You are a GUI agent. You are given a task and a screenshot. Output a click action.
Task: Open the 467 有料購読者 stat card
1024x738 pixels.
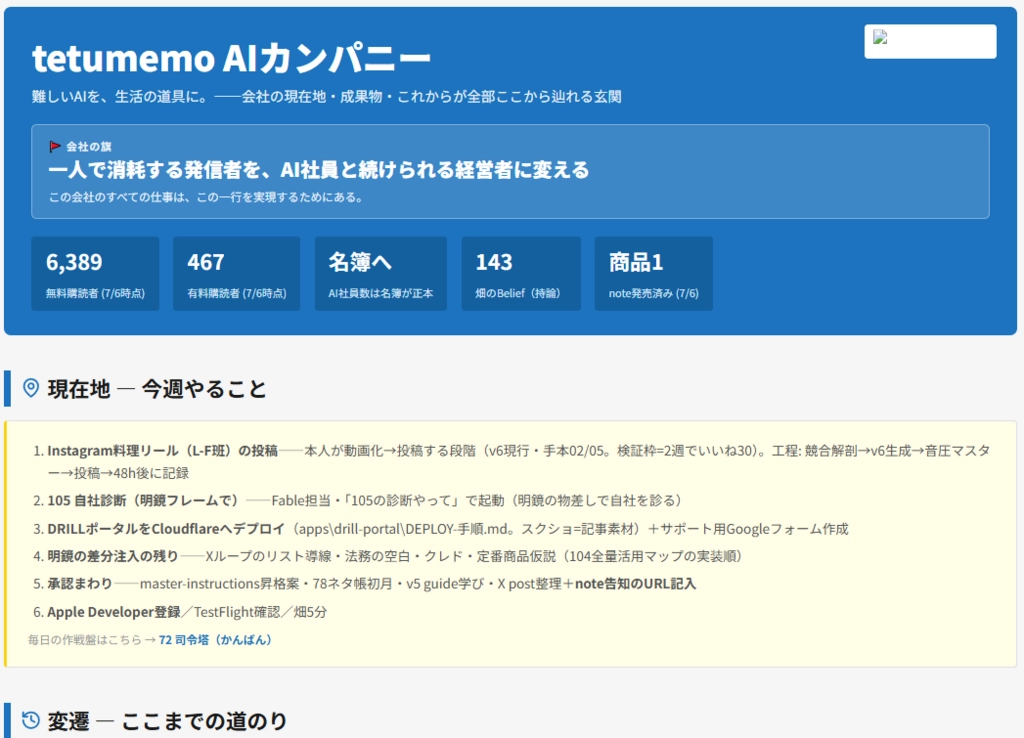[x=236, y=274]
